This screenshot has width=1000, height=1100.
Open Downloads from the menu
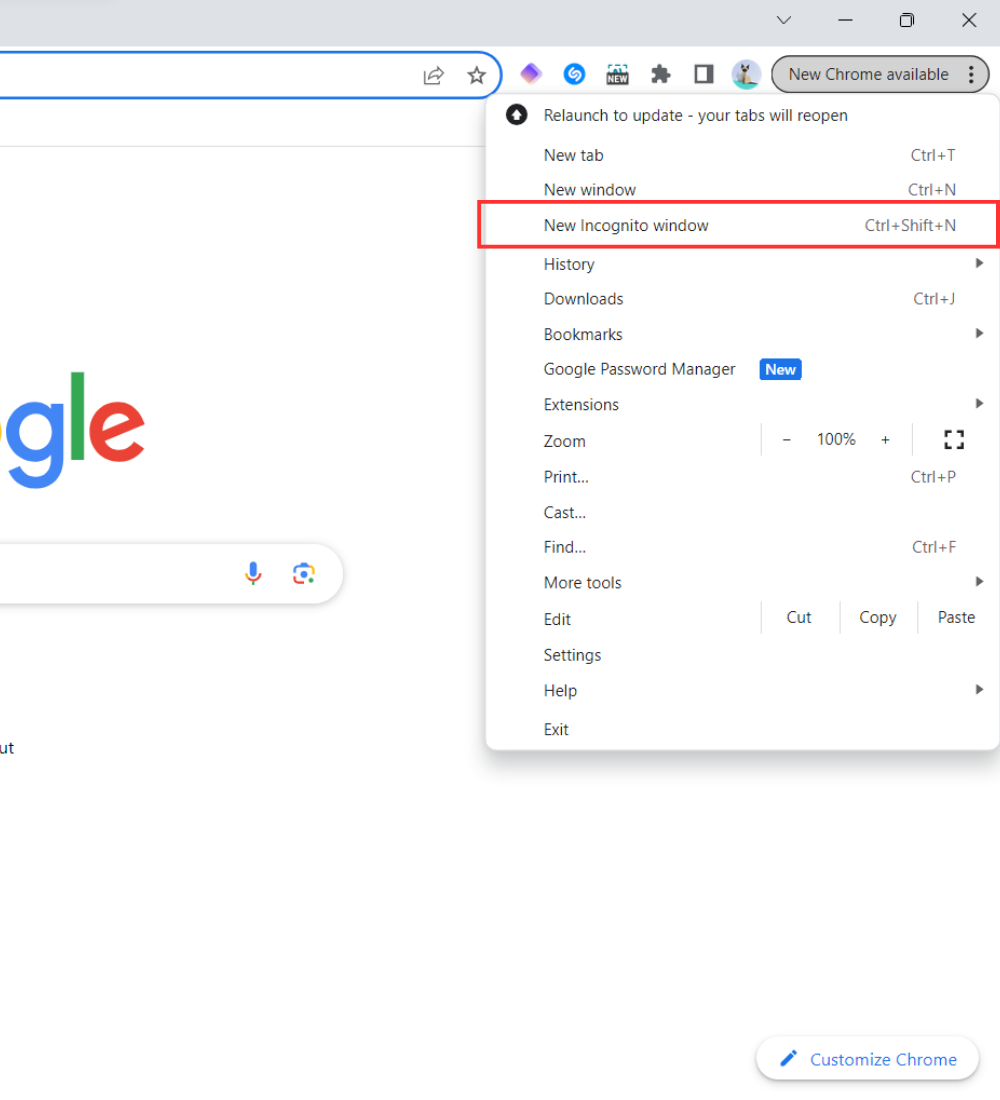point(742,299)
